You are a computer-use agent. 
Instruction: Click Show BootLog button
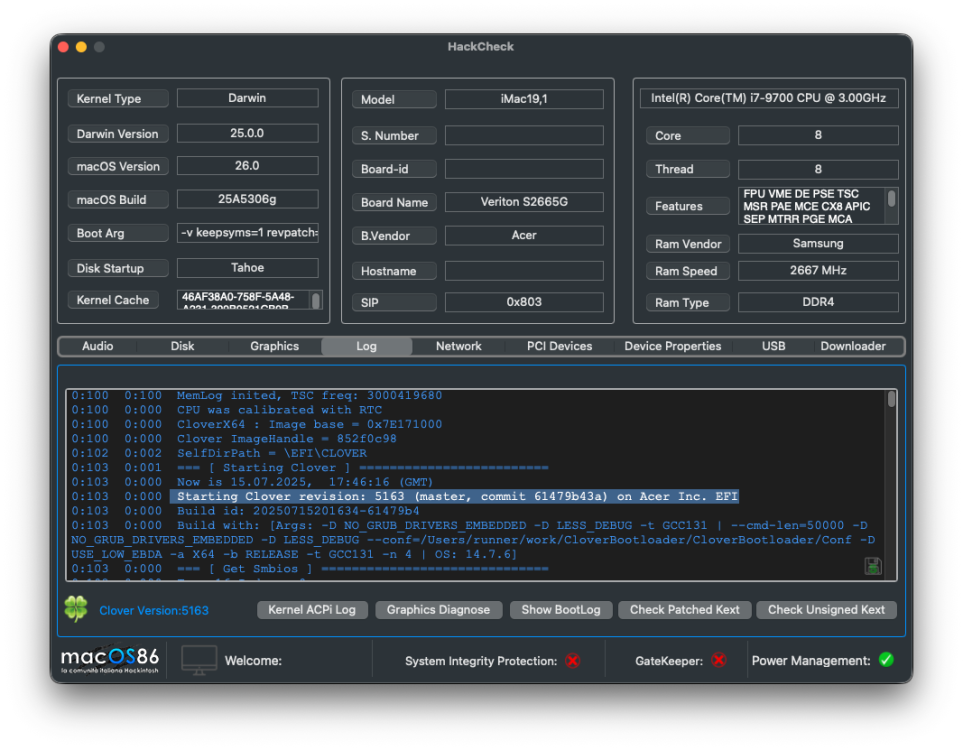561,610
